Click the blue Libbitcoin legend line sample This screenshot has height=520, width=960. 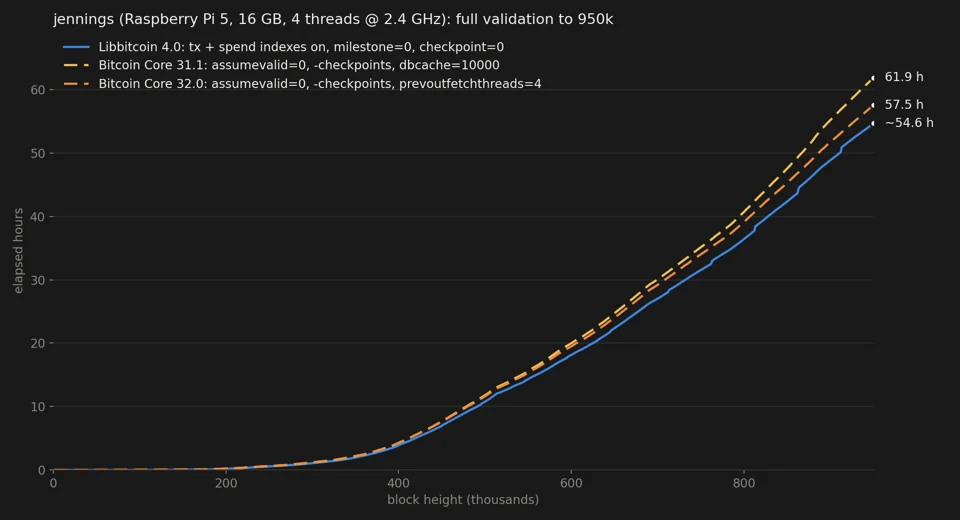point(77,47)
